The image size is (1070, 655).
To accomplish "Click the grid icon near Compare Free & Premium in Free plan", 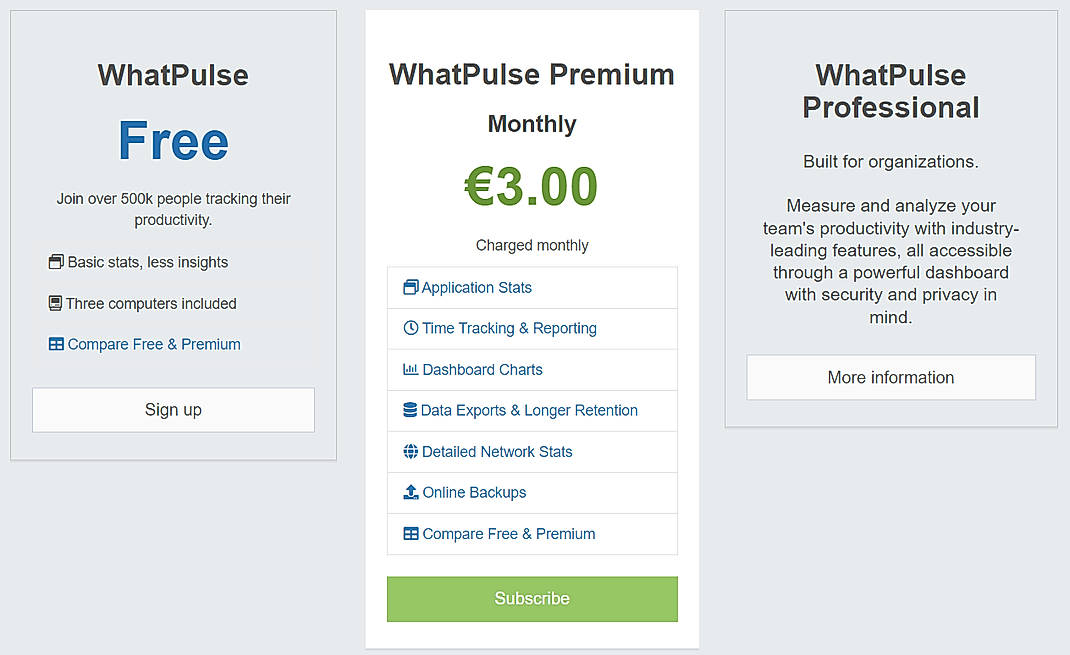I will pos(55,344).
